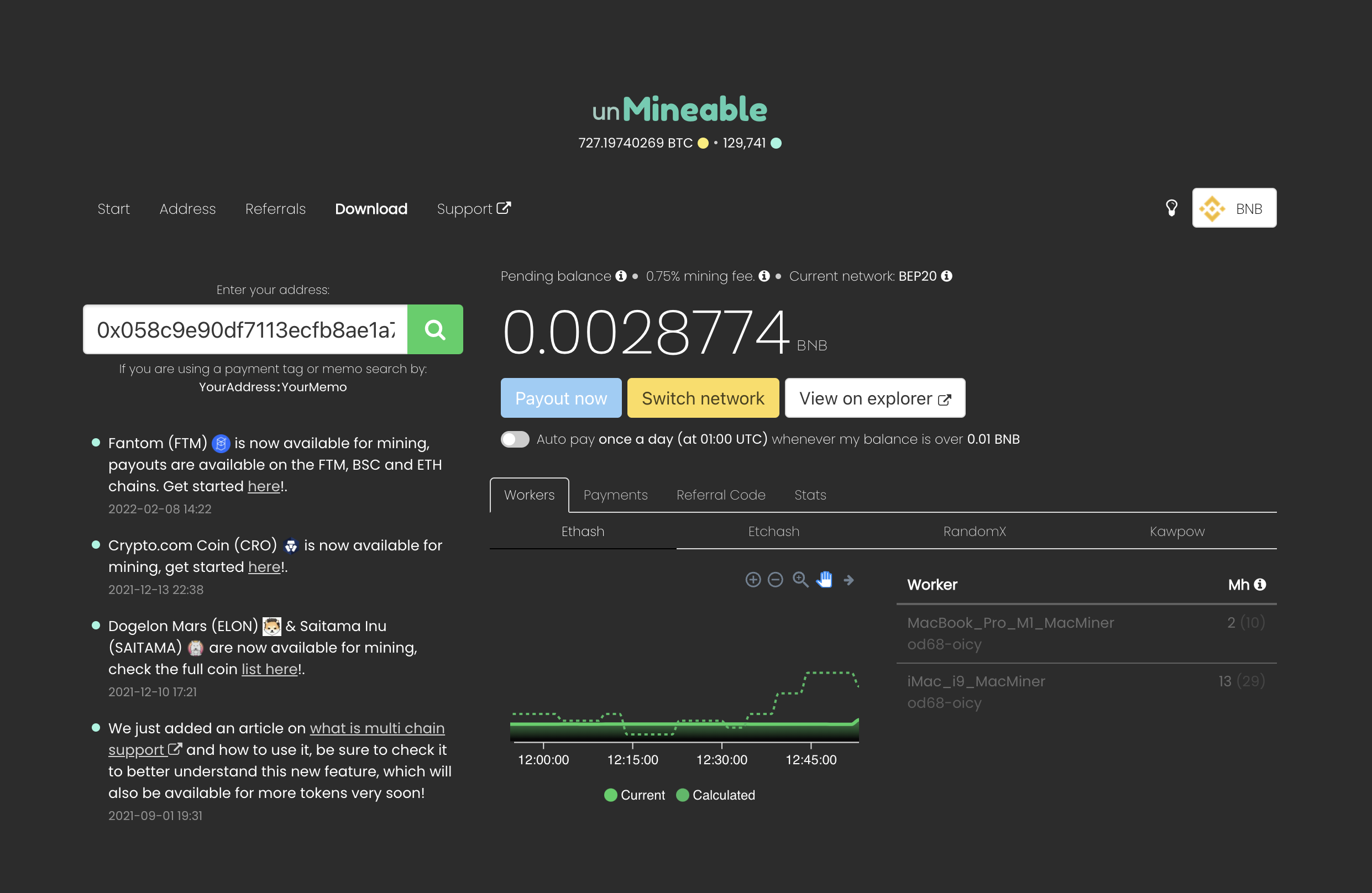Open the Address nav item
The height and width of the screenshot is (893, 1372).
(x=187, y=208)
